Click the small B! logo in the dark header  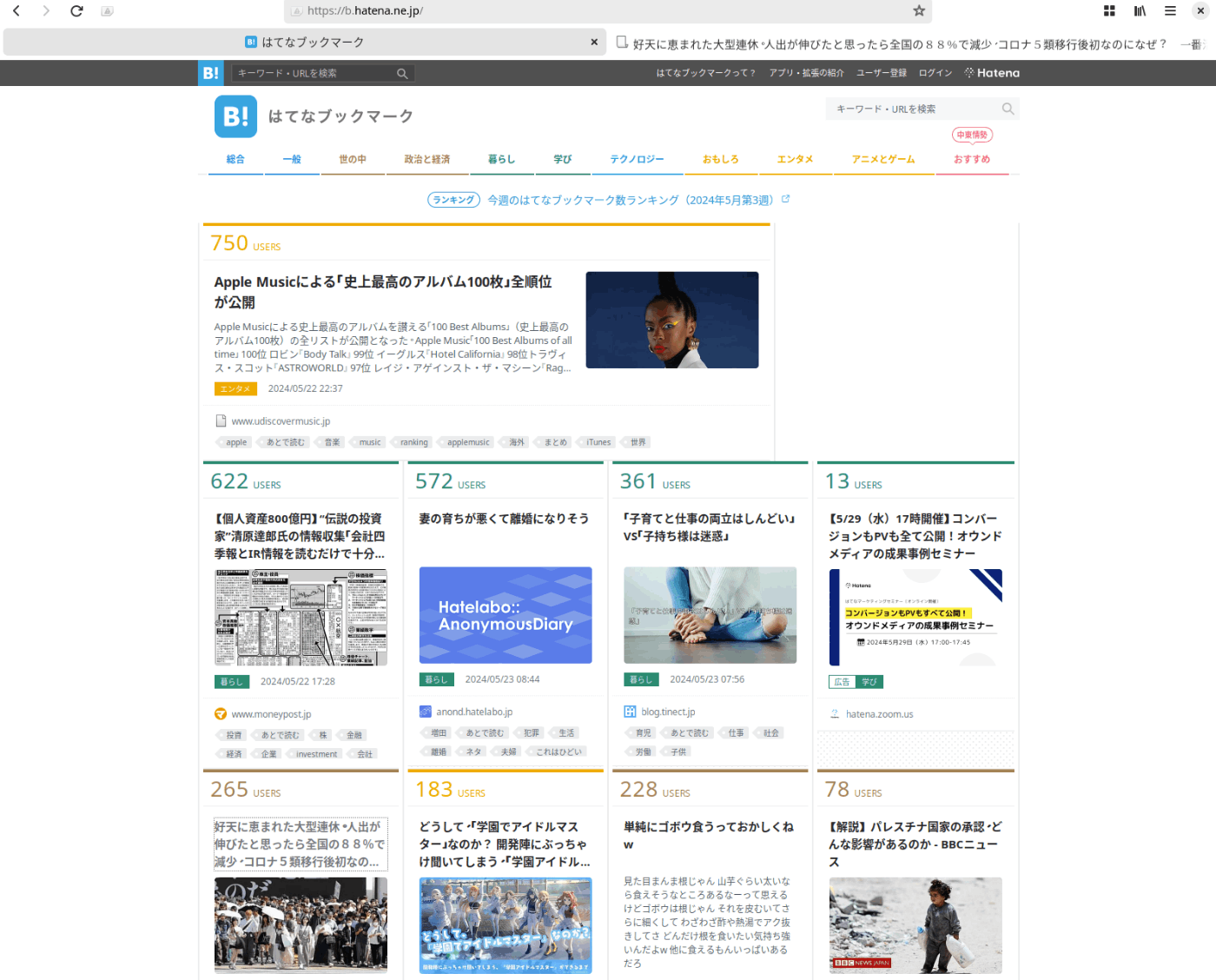(x=211, y=73)
